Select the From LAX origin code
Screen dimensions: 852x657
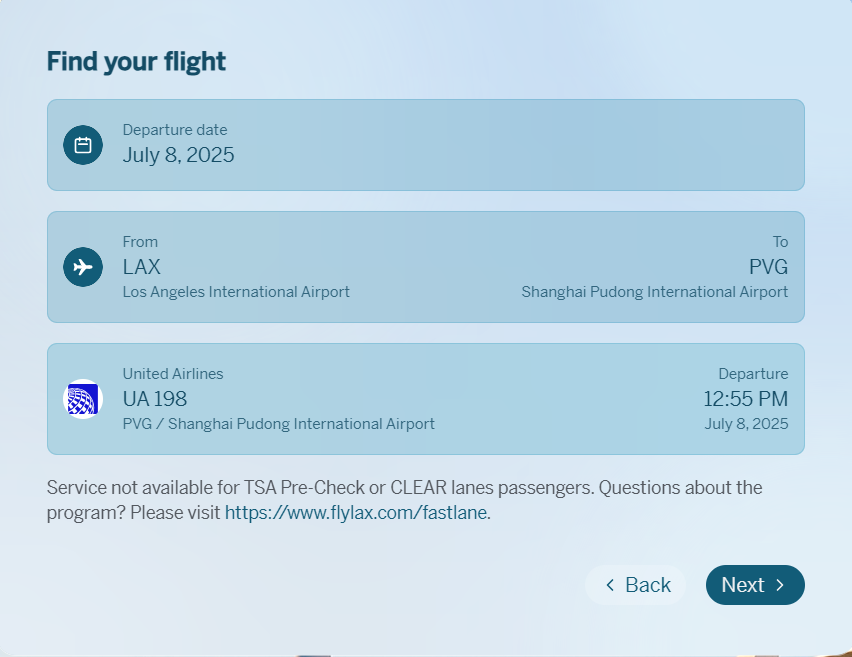pyautogui.click(x=141, y=267)
